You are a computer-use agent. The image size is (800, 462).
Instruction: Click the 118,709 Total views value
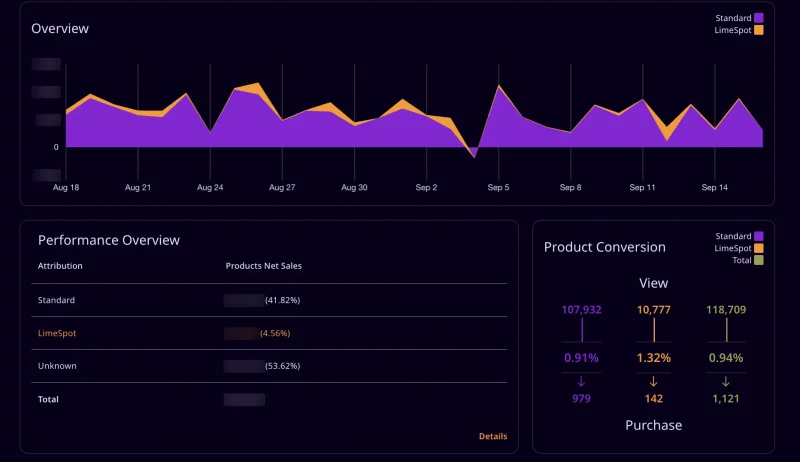point(726,310)
